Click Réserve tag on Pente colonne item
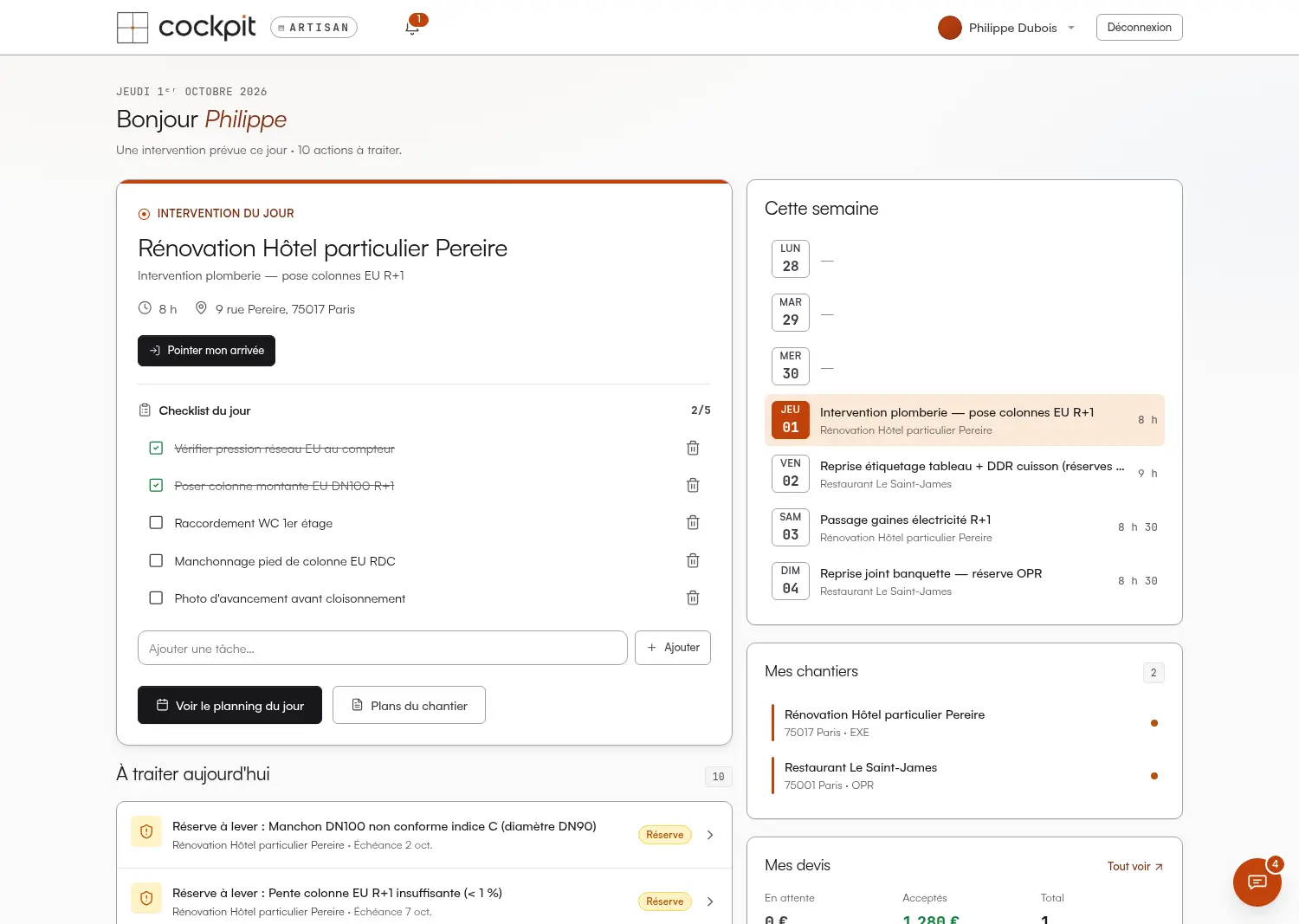The height and width of the screenshot is (924, 1299). coord(664,901)
